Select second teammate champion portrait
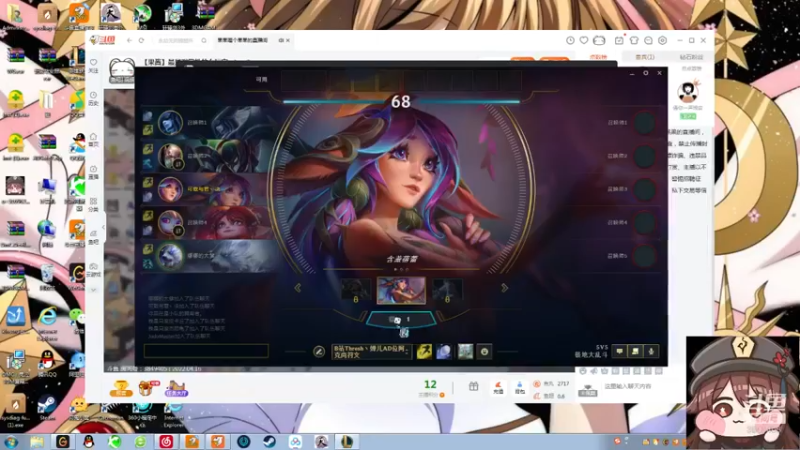 pos(170,156)
